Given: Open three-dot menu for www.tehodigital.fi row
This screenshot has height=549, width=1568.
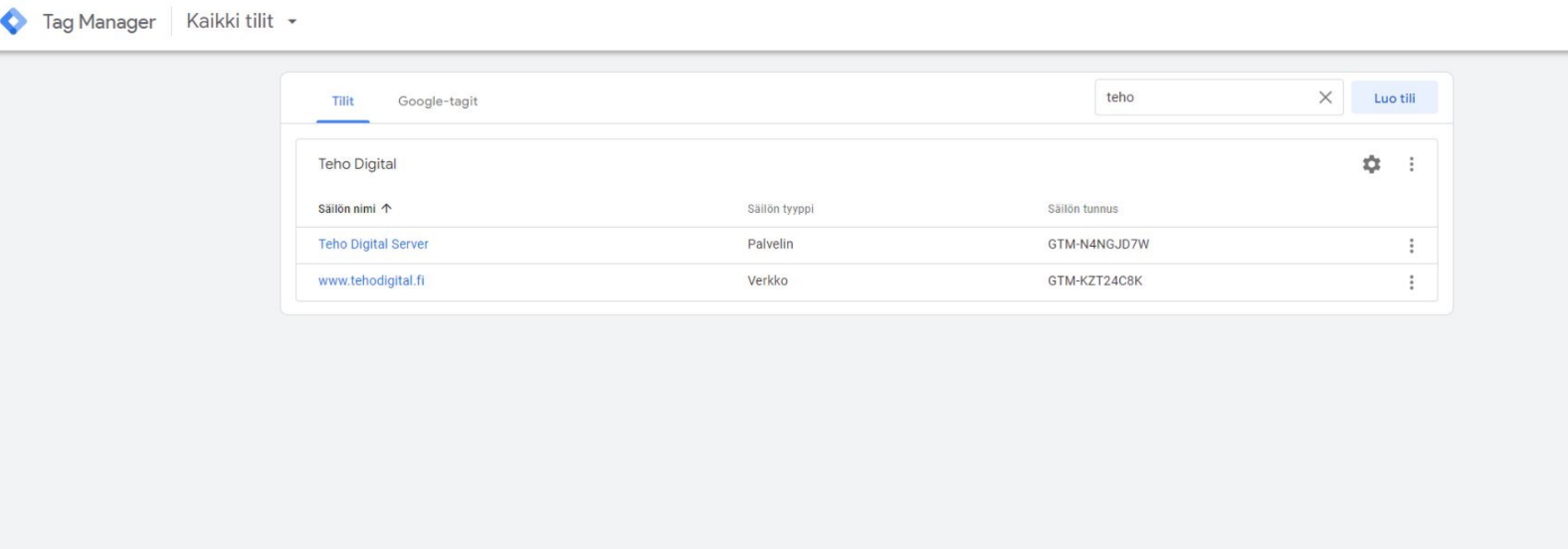Looking at the screenshot, I should click(1411, 282).
